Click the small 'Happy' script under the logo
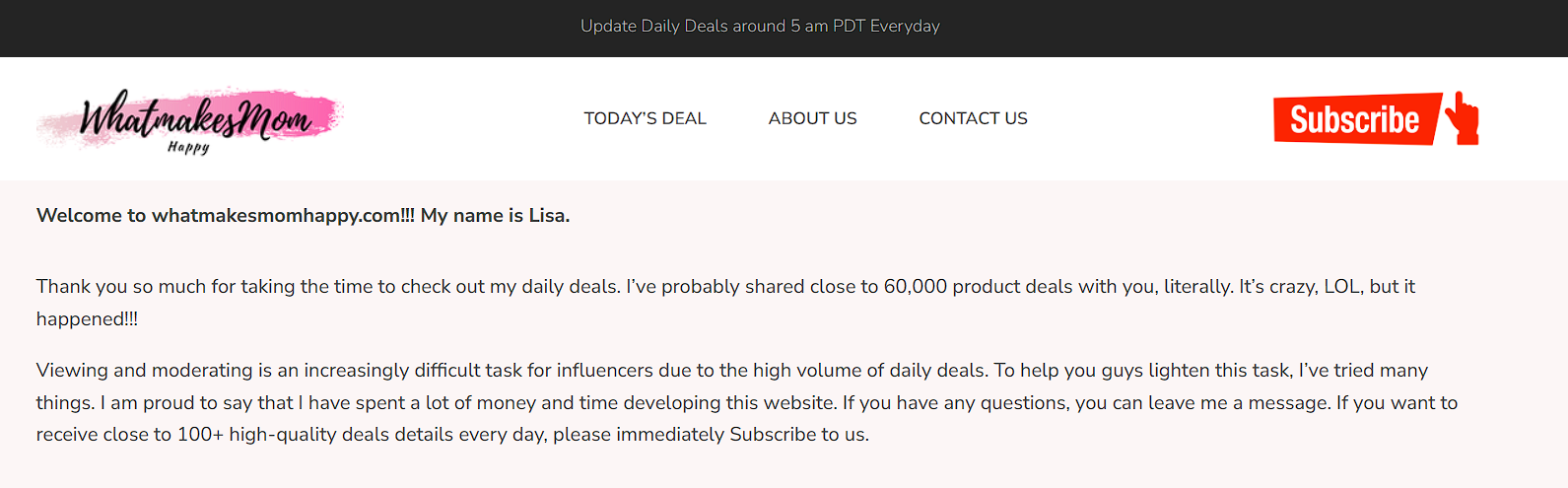The image size is (1568, 488). 188,147
